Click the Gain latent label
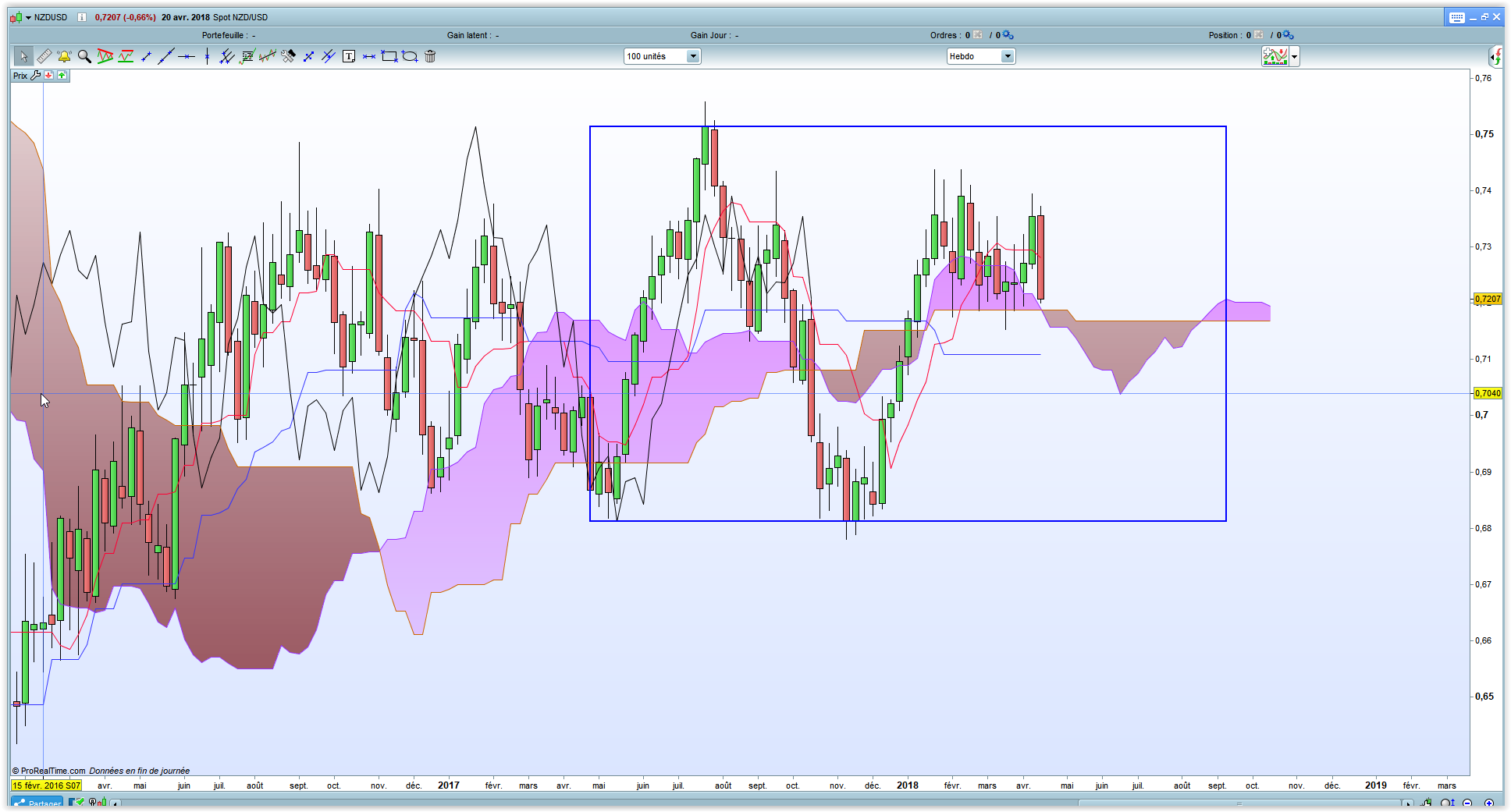Viewport: 1511px width, 812px height. [x=469, y=35]
